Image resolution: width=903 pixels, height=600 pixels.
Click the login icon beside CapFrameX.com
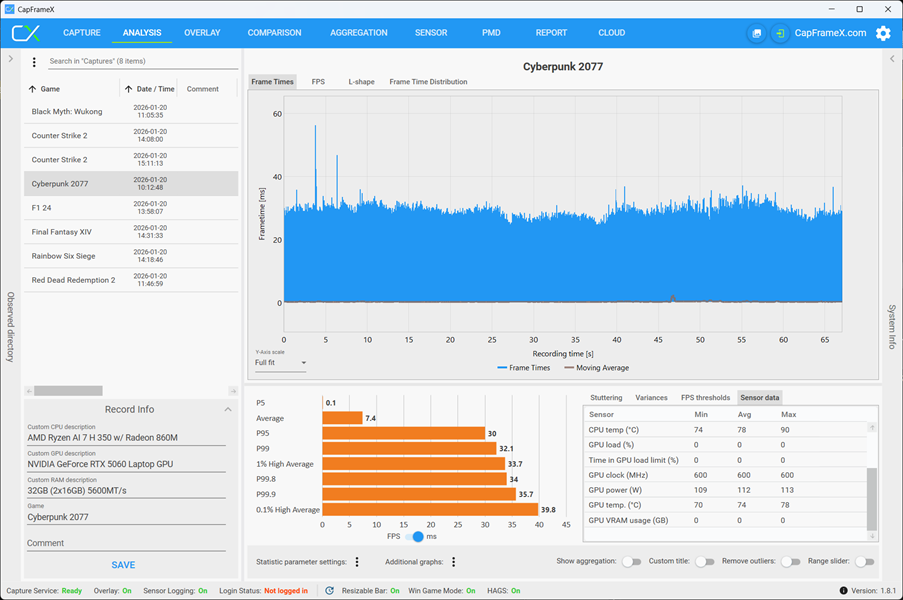click(780, 33)
